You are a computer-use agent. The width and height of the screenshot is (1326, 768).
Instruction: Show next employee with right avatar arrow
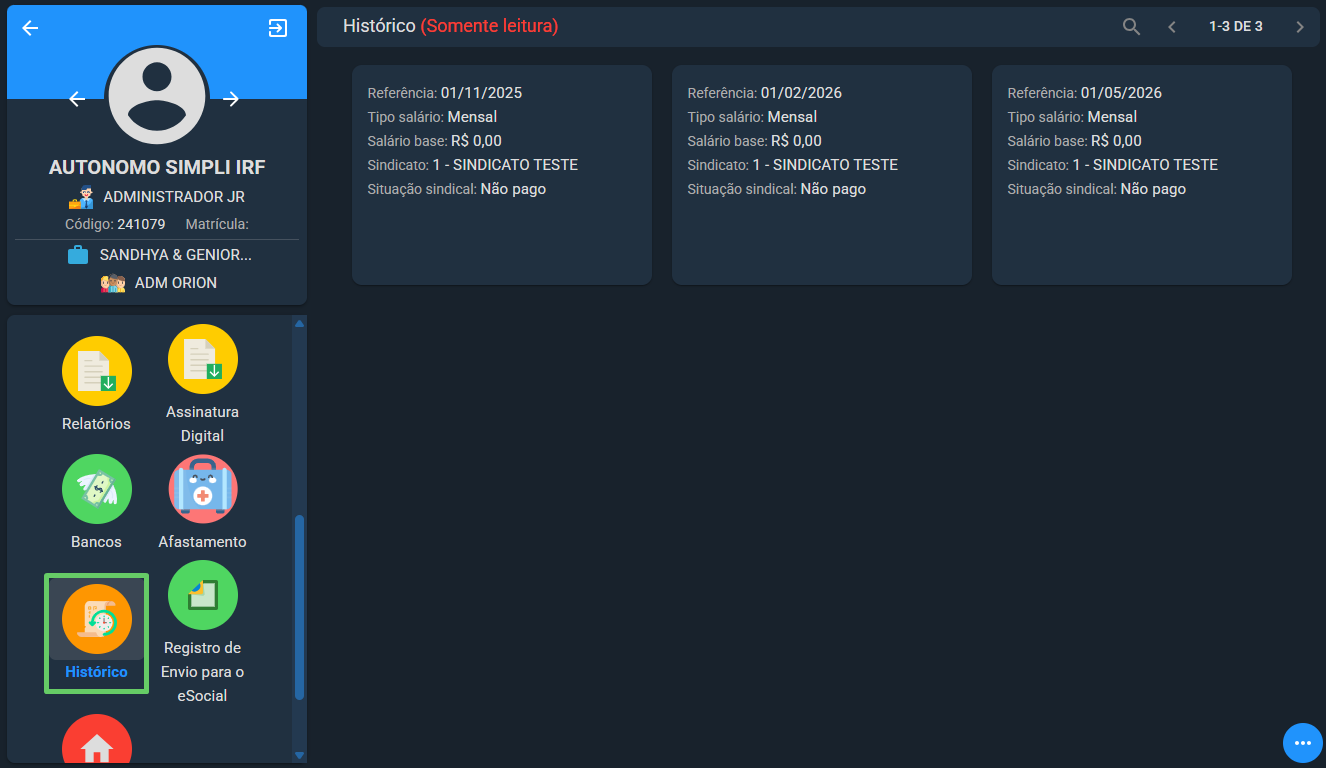[x=231, y=98]
